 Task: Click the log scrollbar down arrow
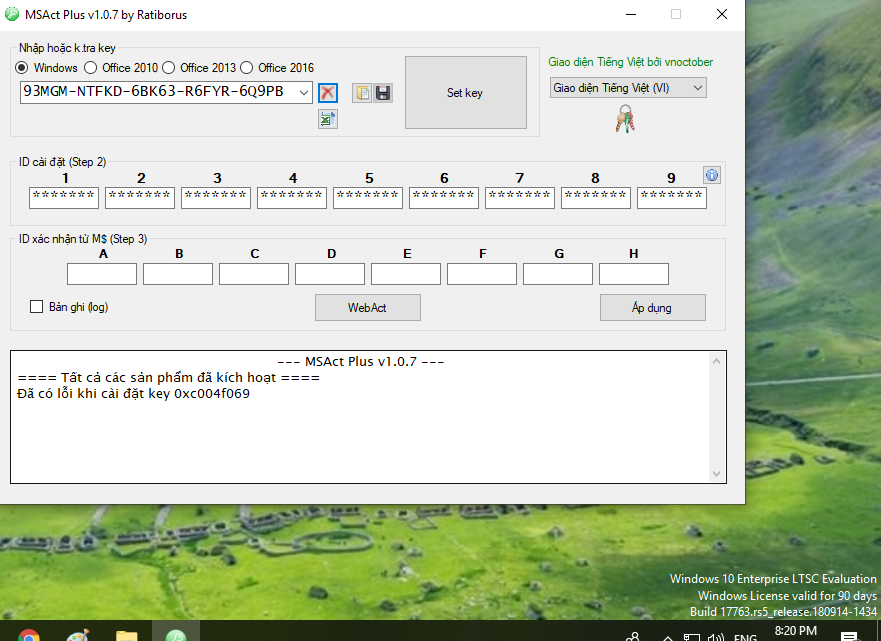(x=716, y=474)
